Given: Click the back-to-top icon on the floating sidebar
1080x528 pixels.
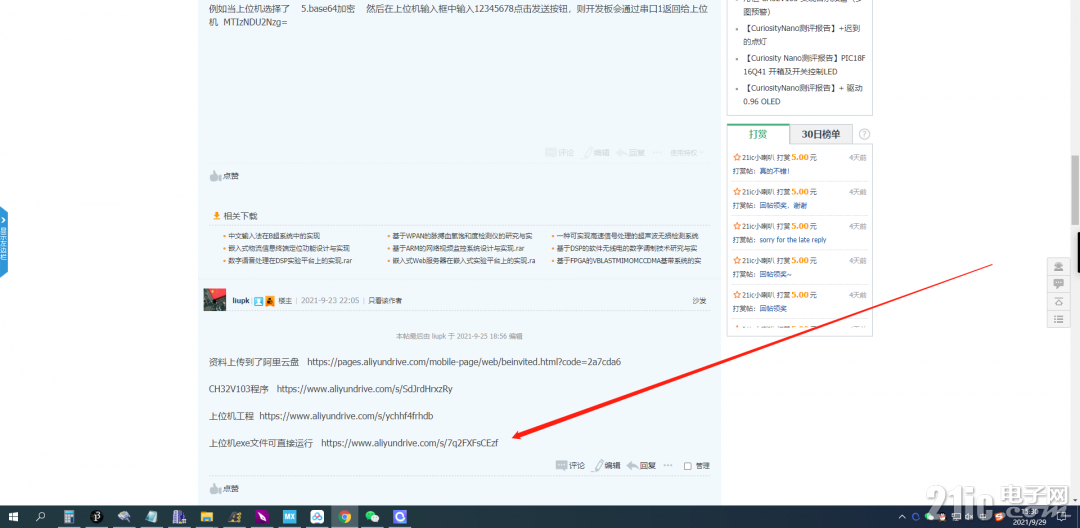Looking at the screenshot, I should pos(1059,301).
